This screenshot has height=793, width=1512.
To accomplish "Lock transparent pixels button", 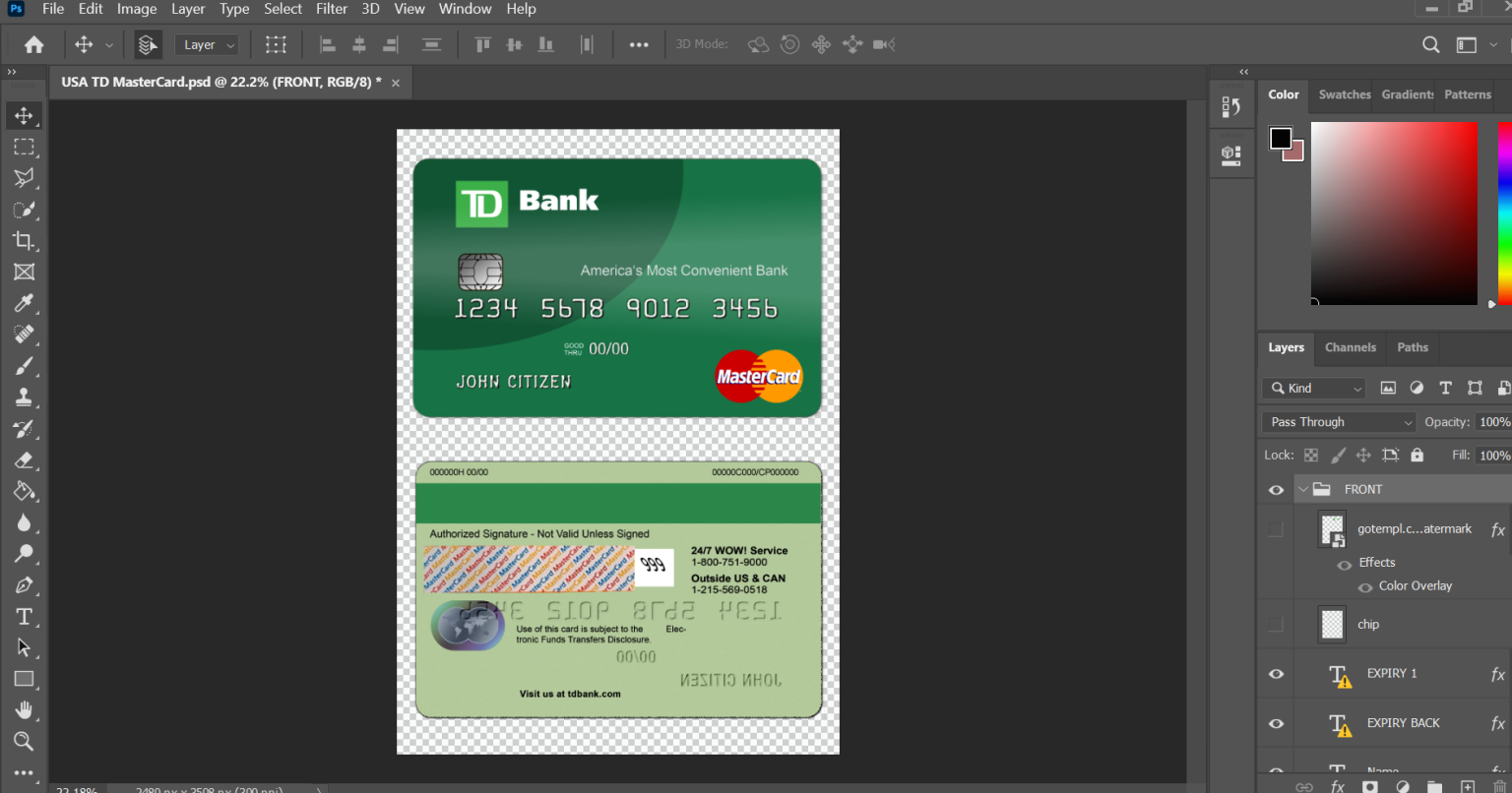I will point(1311,456).
